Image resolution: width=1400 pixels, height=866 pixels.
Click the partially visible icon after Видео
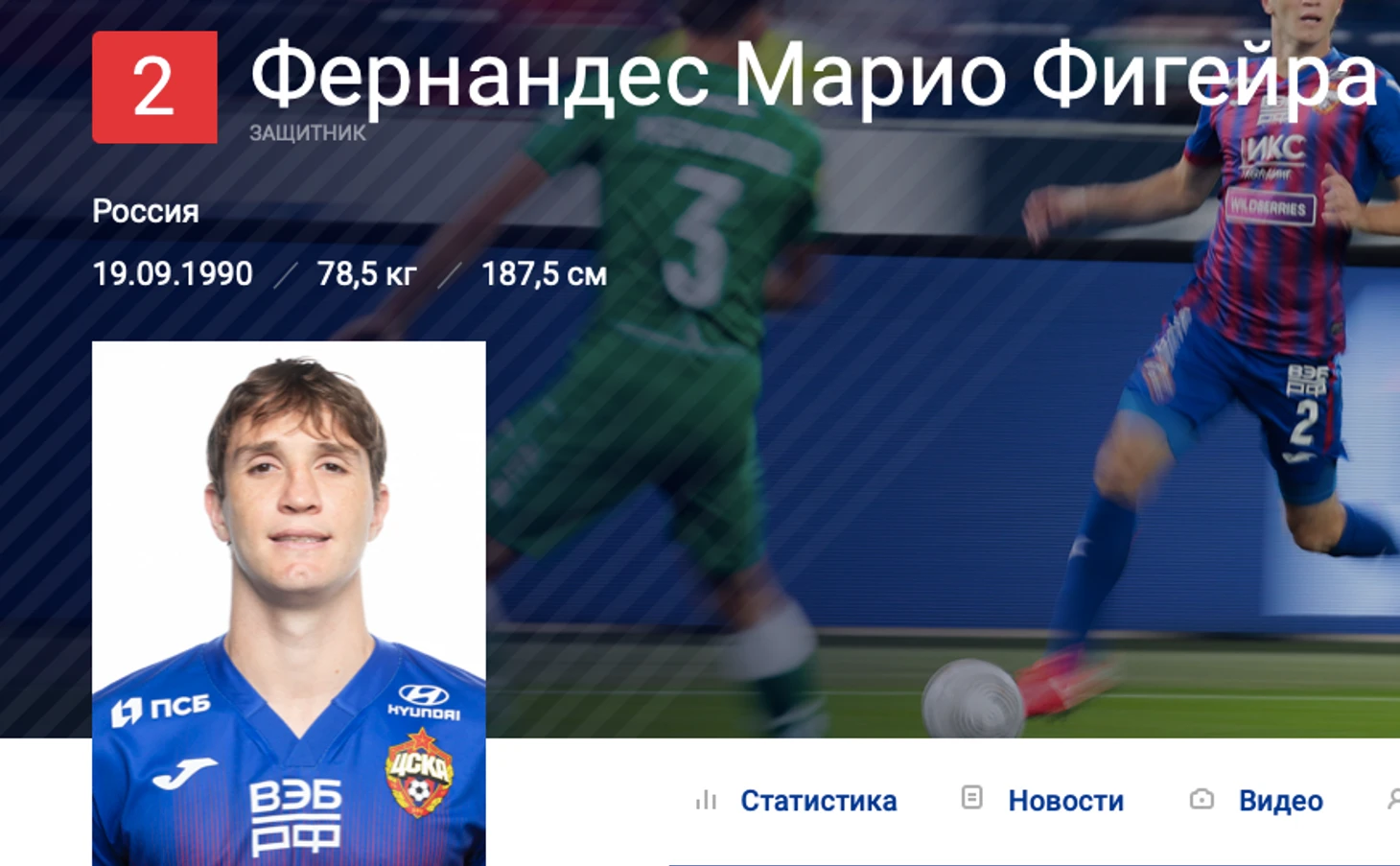[1393, 799]
